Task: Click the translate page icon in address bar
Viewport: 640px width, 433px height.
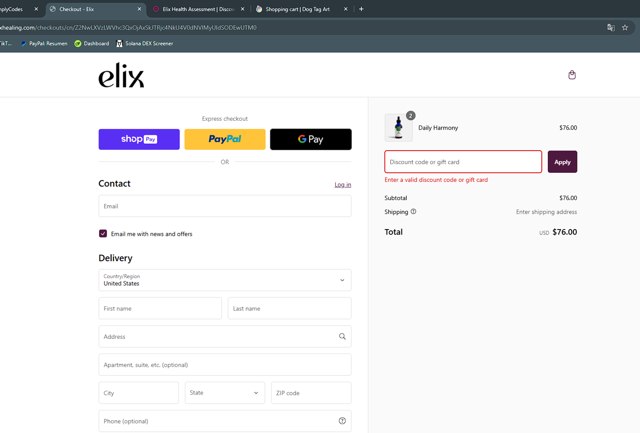Action: 611,27
